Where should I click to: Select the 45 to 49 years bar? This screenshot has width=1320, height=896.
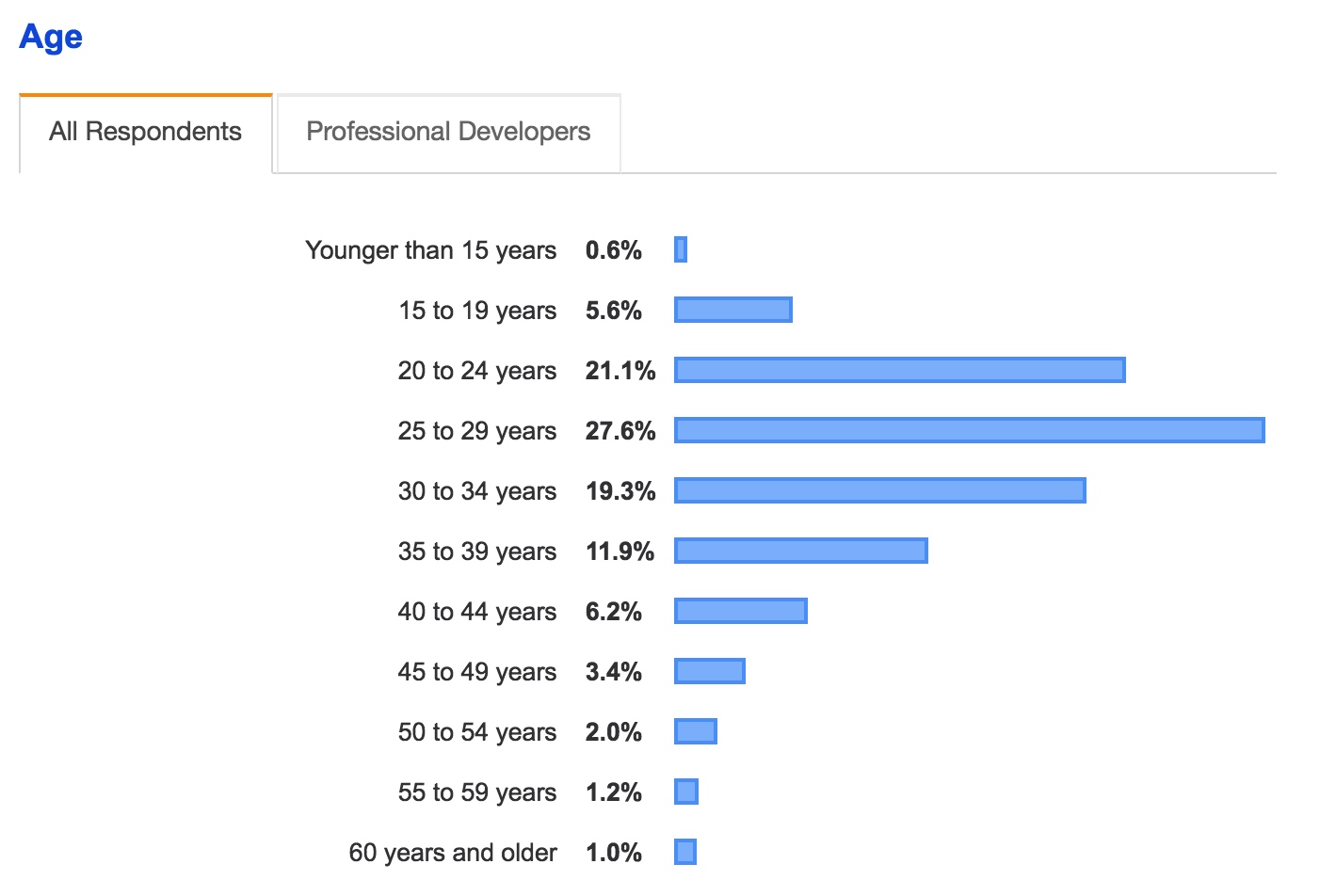coord(710,671)
